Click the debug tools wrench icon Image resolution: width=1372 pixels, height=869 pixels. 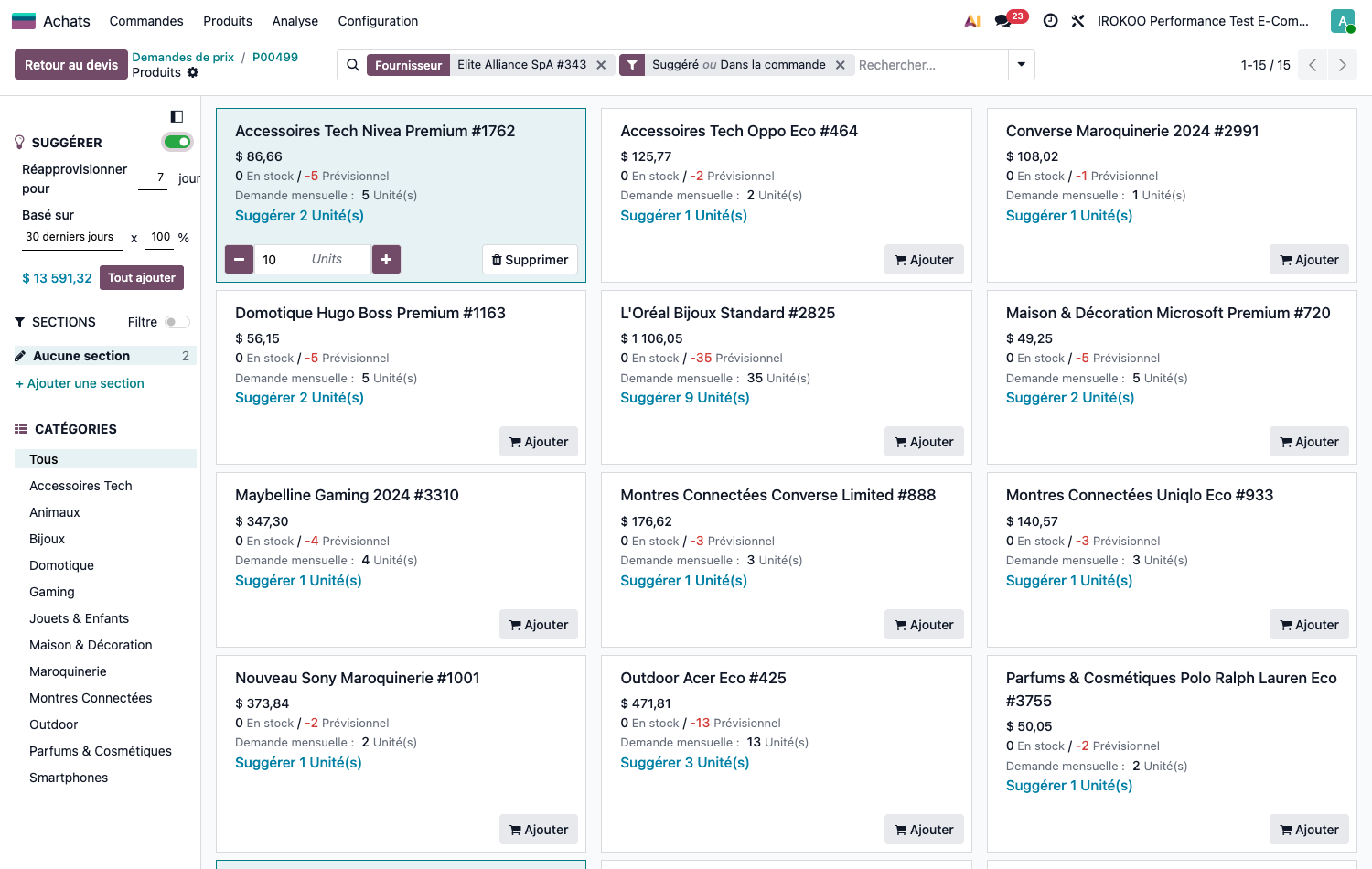1077,21
